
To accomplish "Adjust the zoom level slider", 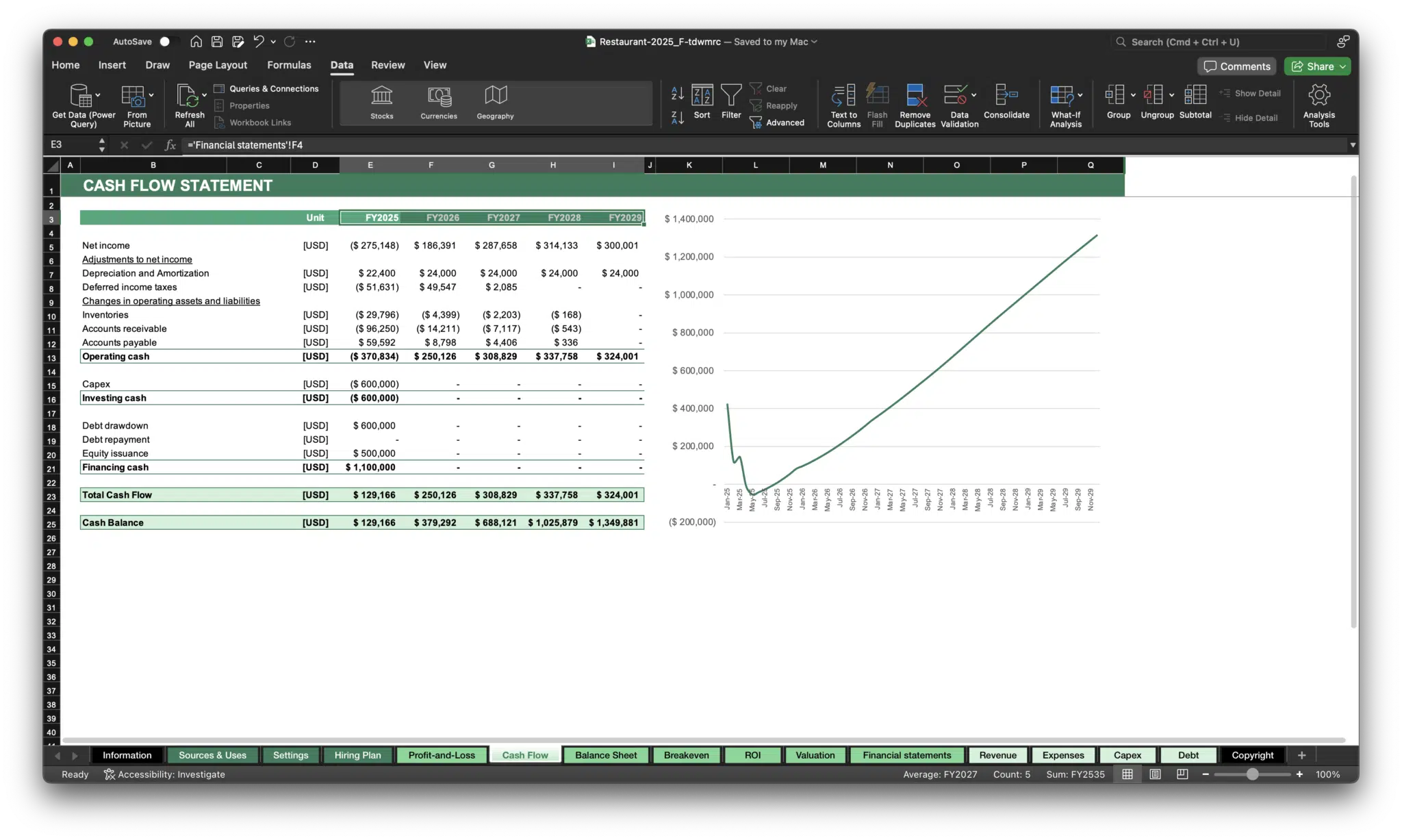I will [x=1252, y=774].
